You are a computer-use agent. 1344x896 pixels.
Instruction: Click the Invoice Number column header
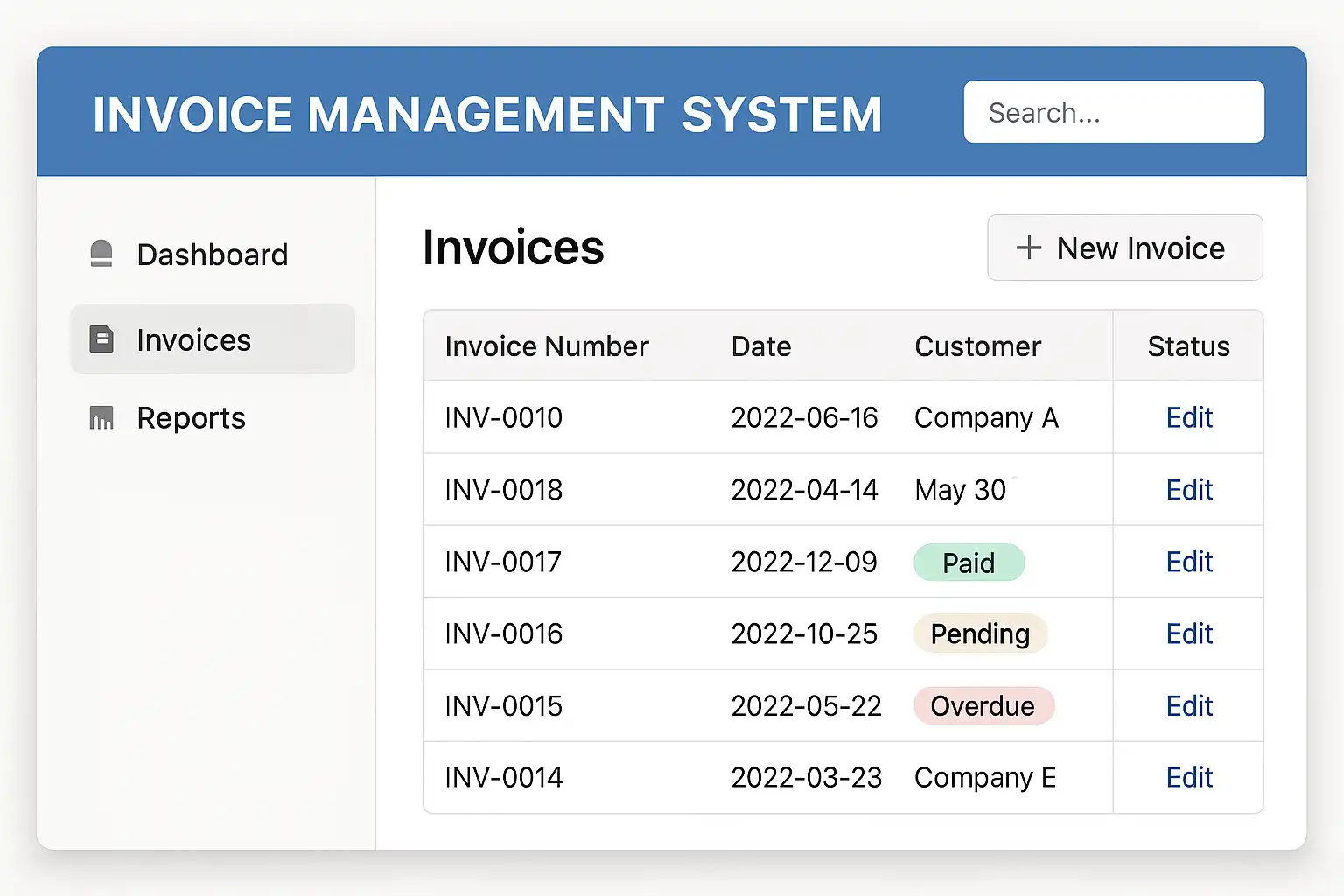point(546,346)
